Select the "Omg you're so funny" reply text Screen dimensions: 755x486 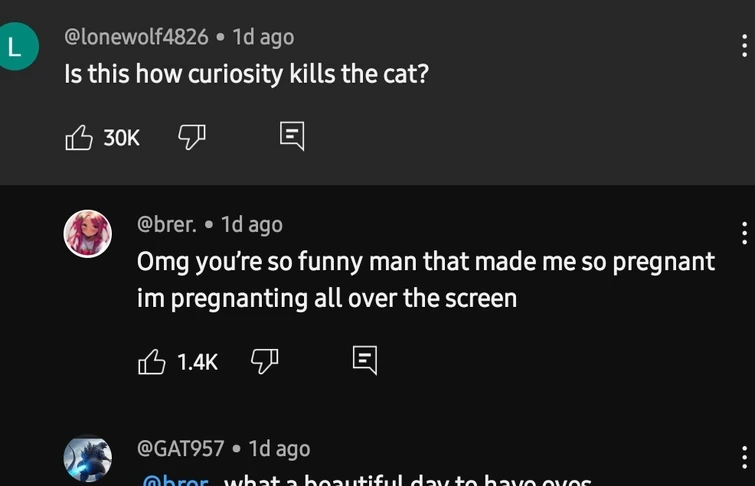tap(426, 280)
